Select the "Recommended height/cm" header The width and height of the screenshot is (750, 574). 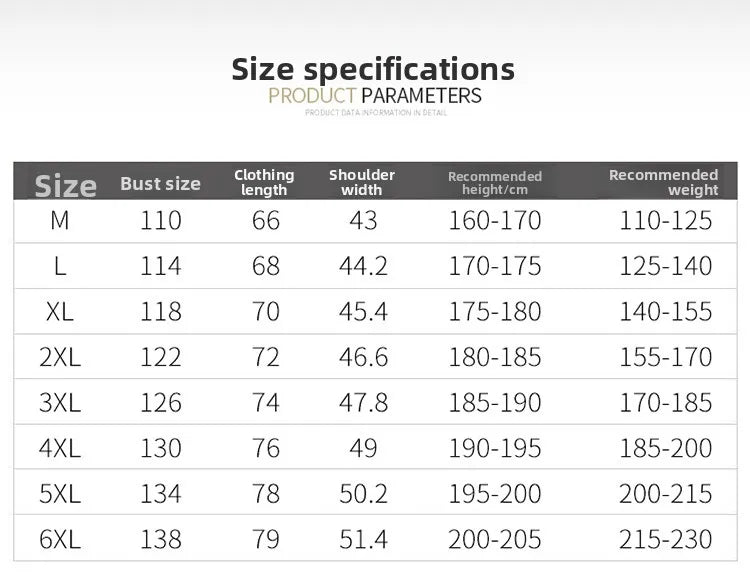(x=494, y=182)
